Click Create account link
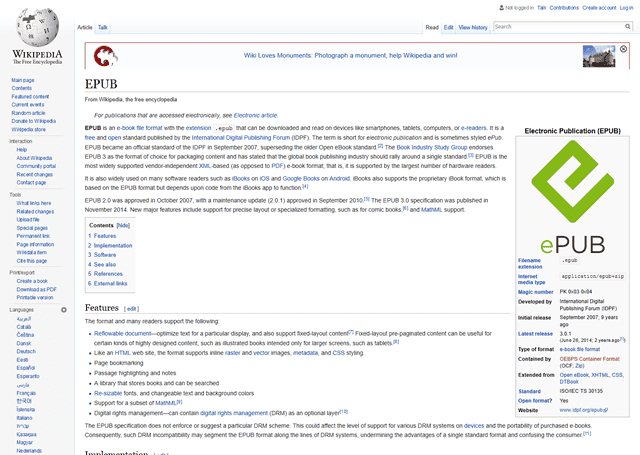 [x=599, y=8]
